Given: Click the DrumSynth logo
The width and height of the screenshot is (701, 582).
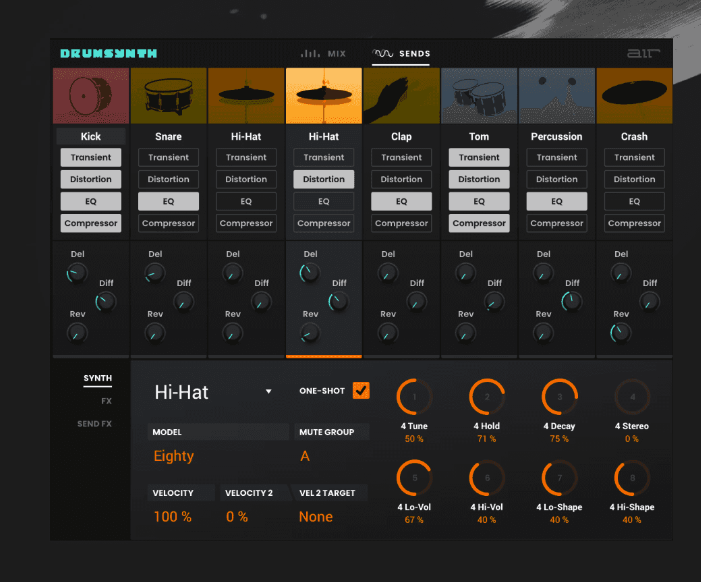Looking at the screenshot, I should click(x=109, y=54).
